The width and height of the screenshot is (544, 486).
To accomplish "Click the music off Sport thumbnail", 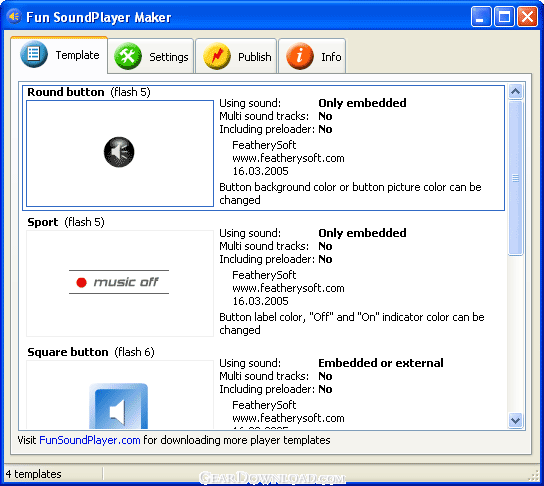I will (120, 283).
